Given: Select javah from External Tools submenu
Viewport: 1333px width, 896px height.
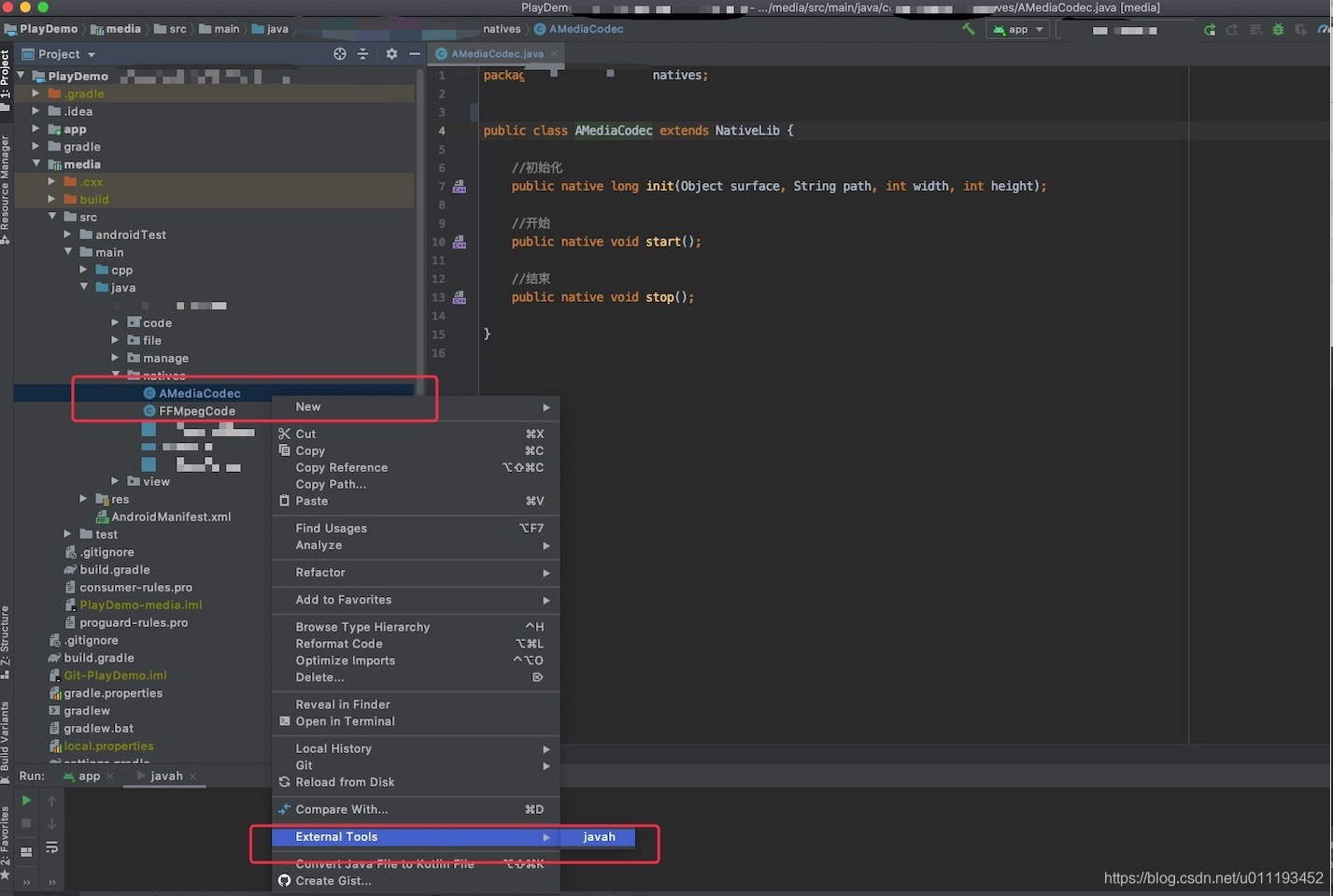Looking at the screenshot, I should [599, 837].
